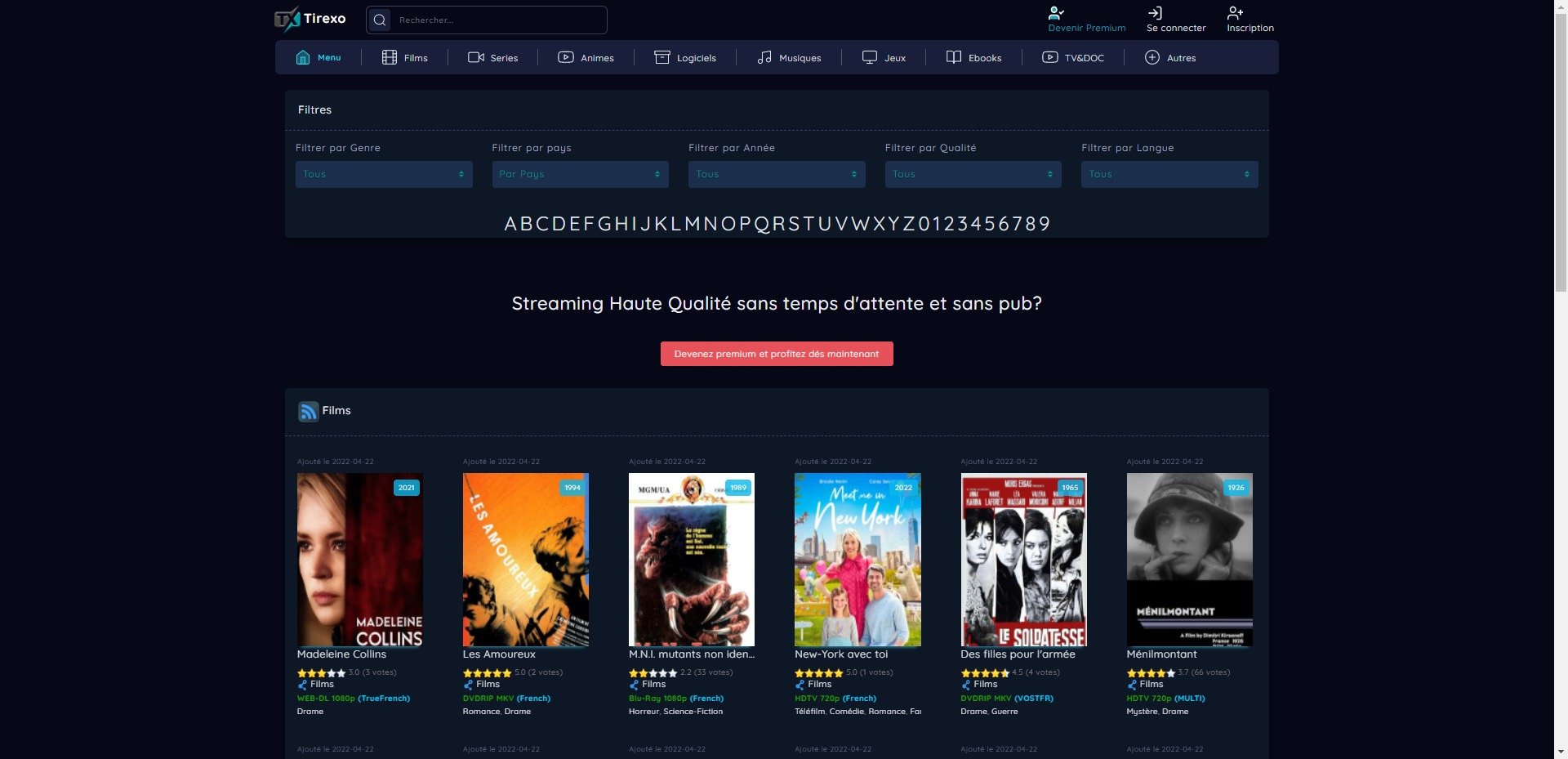This screenshot has height=759, width=1568.
Task: Open the letter M alphabet filter
Action: [691, 223]
